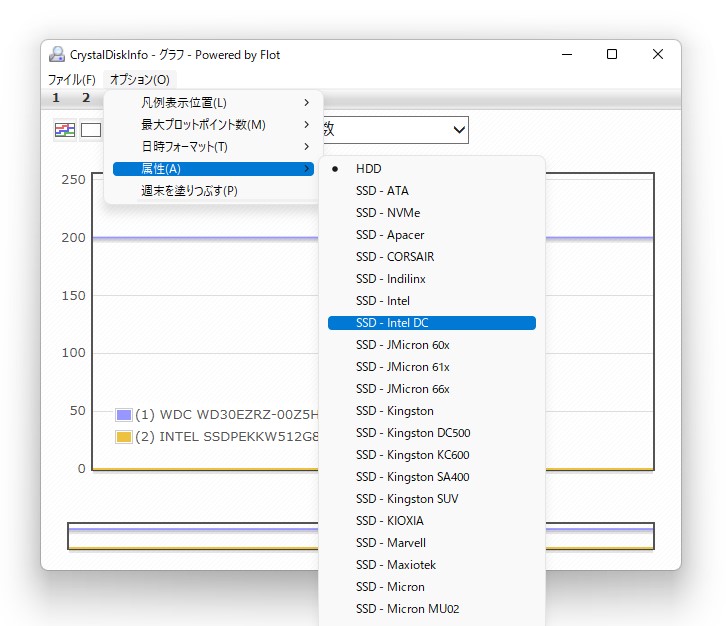Select the 属性(A) menu entry

click(213, 169)
